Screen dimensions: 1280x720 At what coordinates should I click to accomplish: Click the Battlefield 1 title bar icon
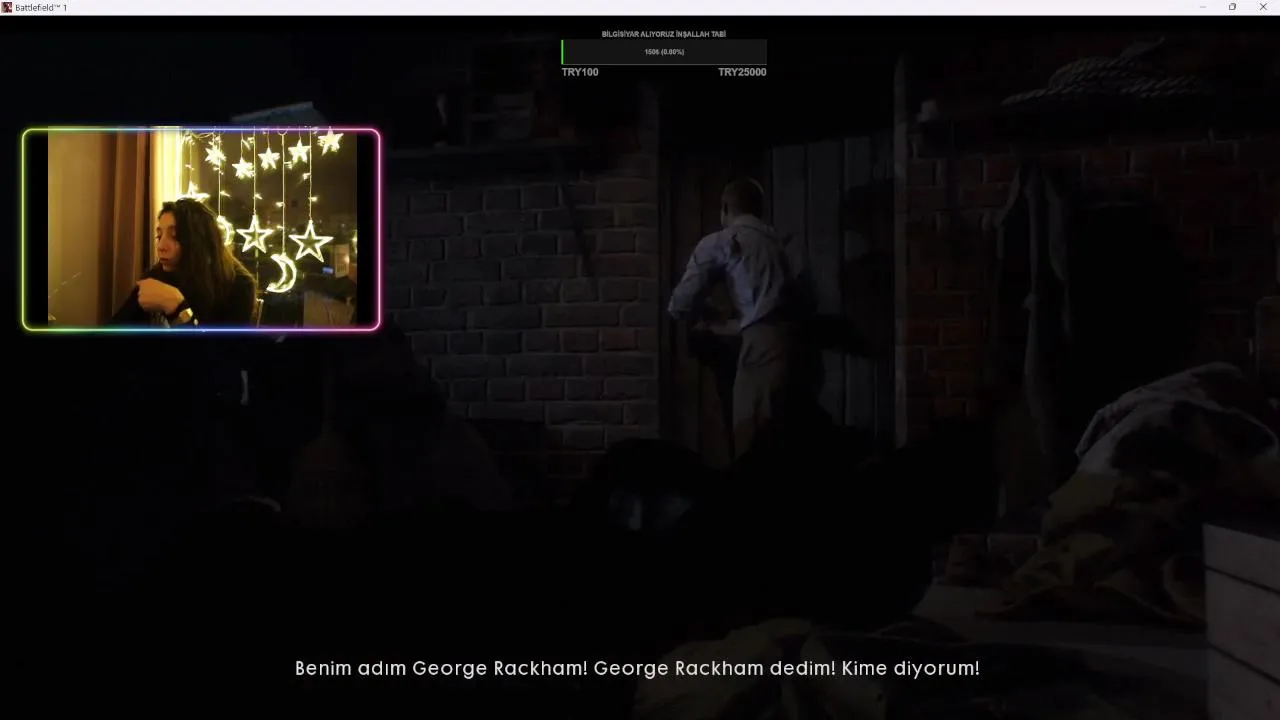[7, 7]
